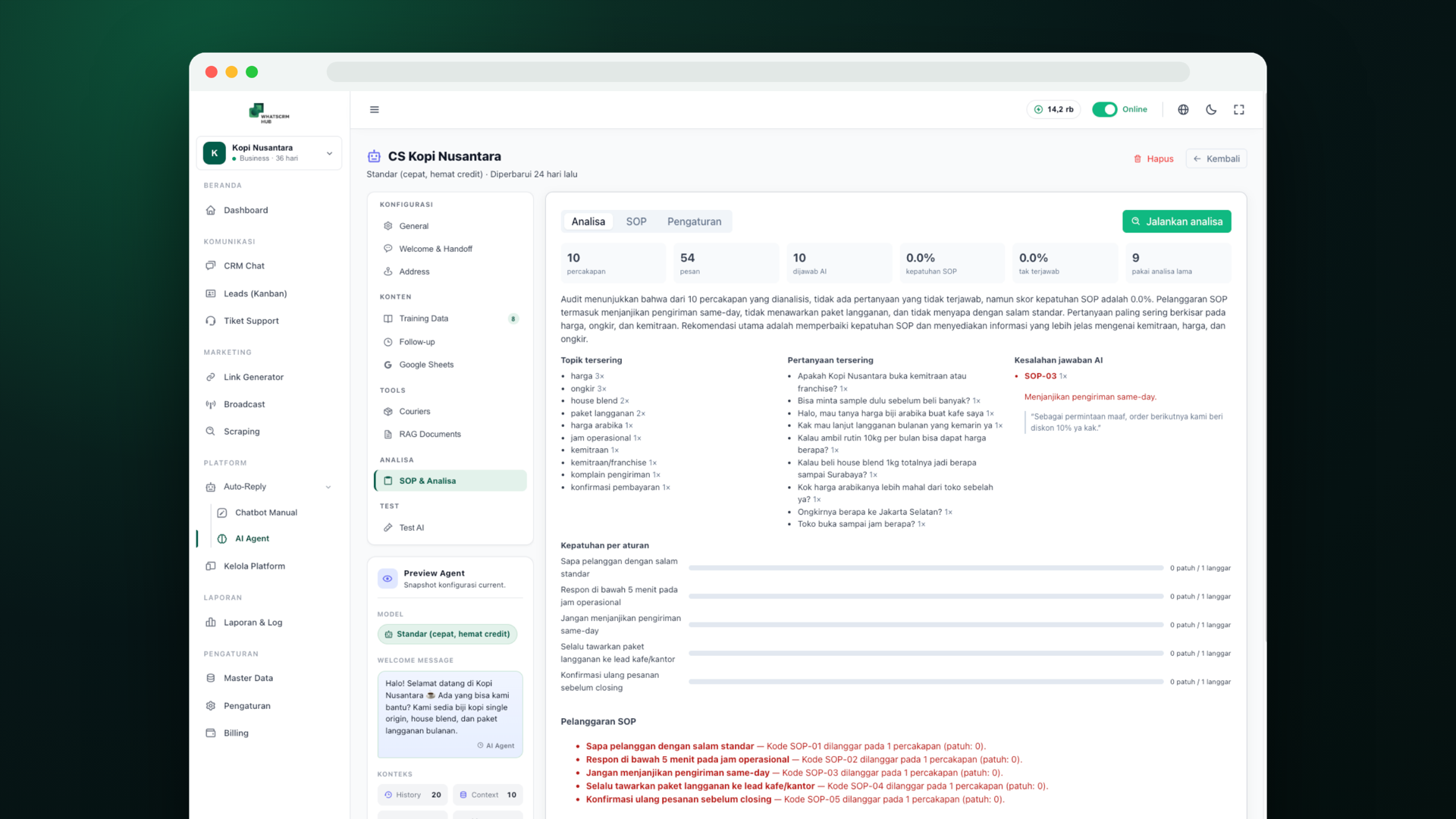
Task: Click the Preview Agent eye icon
Action: 388,579
